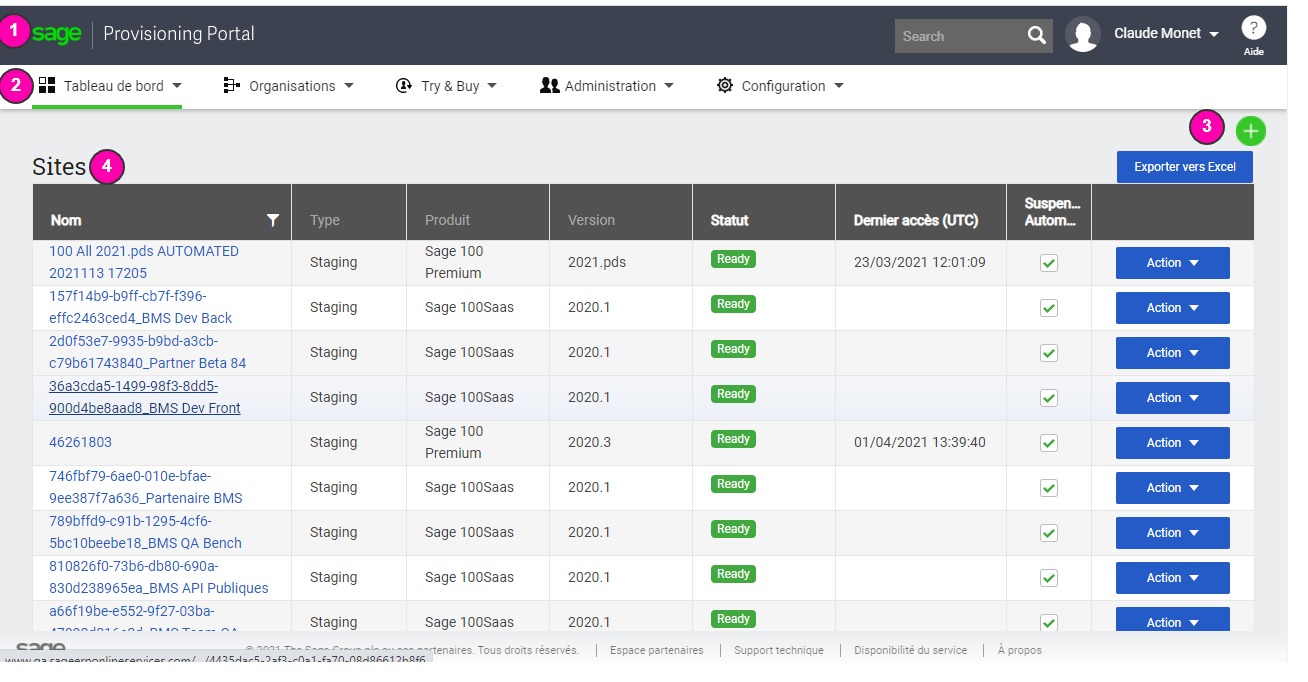Open the BMS QA Bench site link
The image size is (1308, 682).
(x=146, y=532)
